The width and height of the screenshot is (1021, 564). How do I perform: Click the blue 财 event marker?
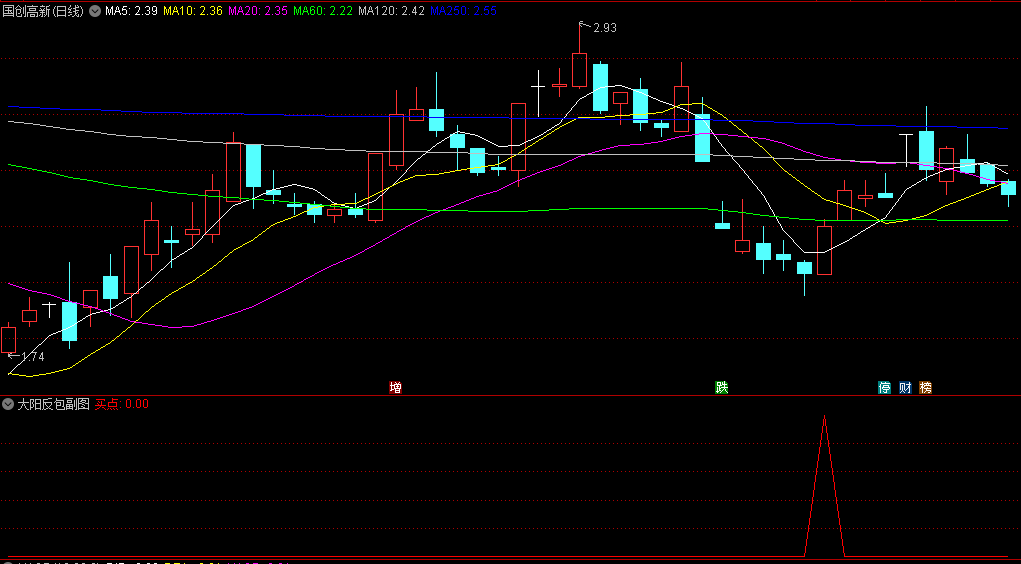tap(905, 388)
